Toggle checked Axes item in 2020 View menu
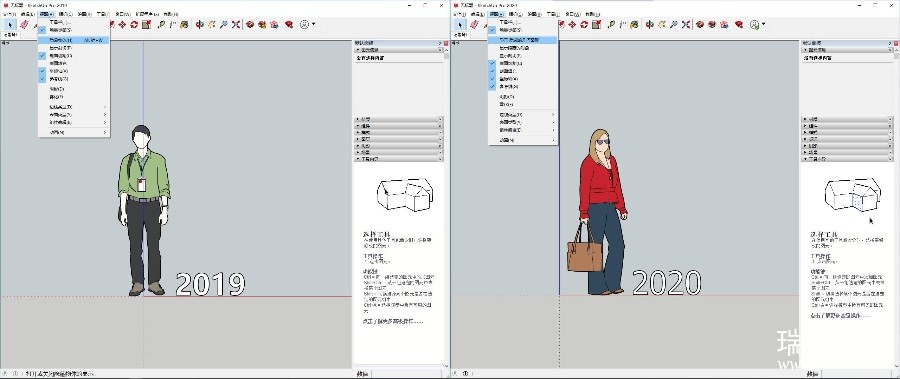Screen dimensions: 900x379 [523, 79]
